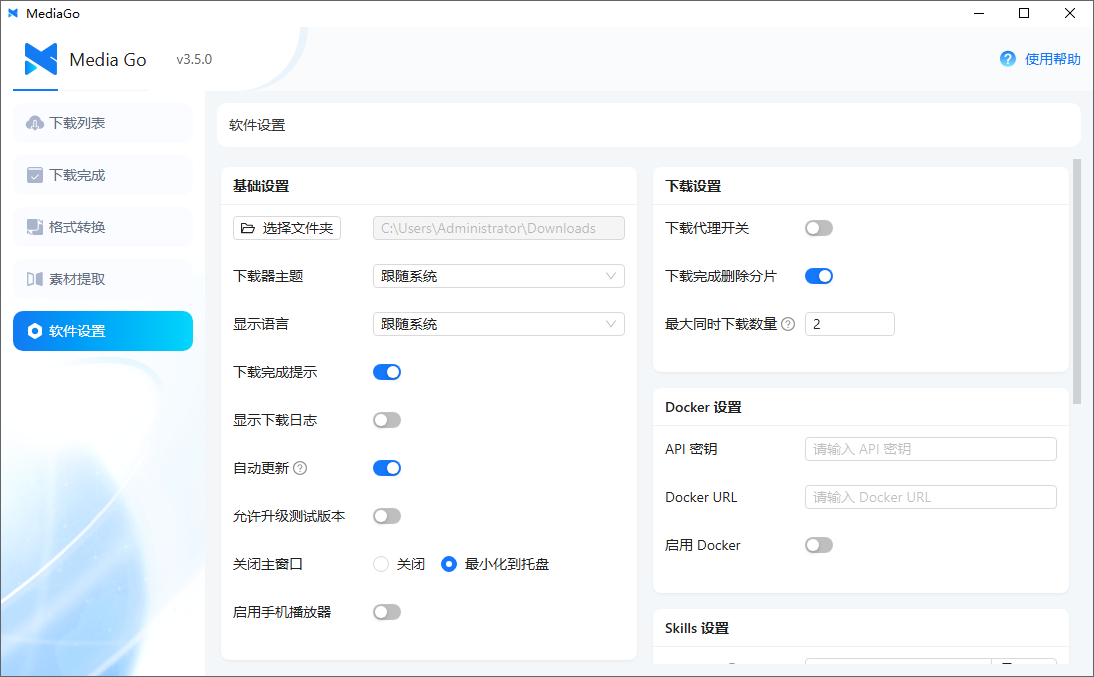Click the download list cloud icon
Screen dimensions: 1094x677
pos(35,124)
